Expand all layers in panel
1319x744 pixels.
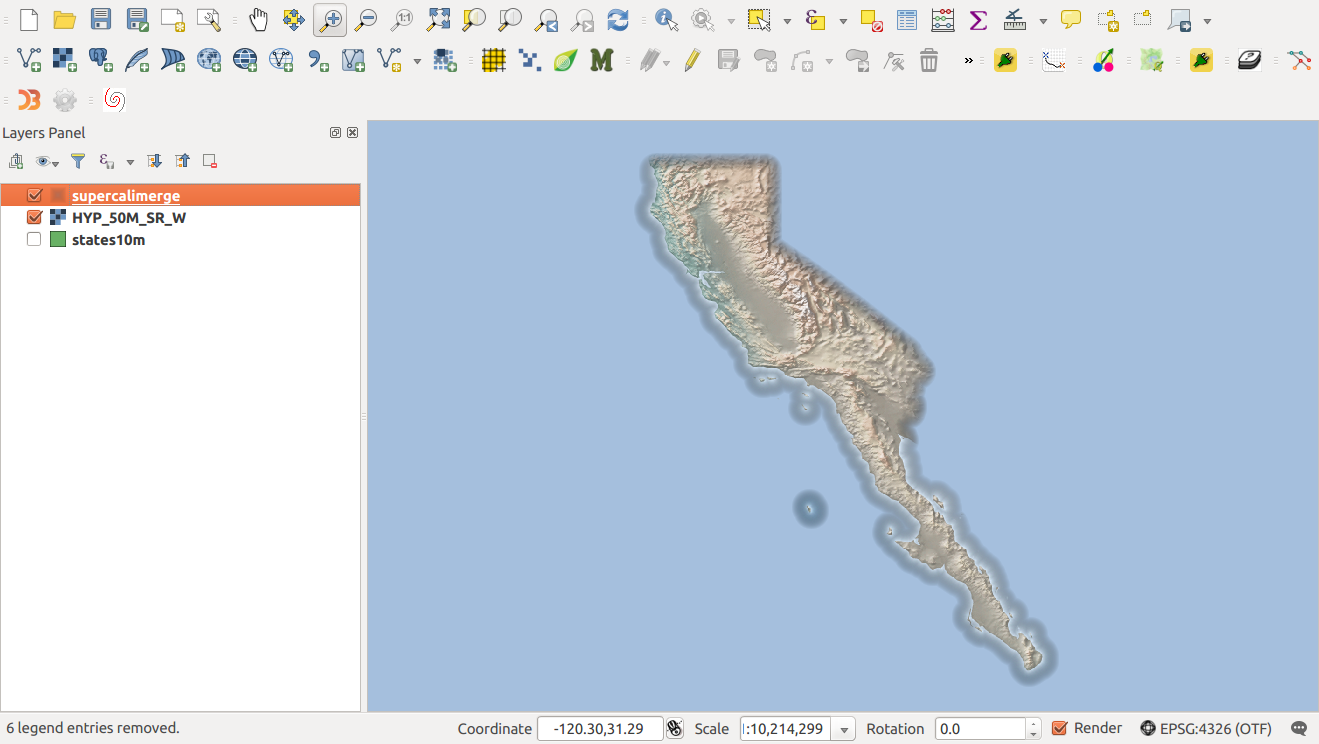(154, 161)
